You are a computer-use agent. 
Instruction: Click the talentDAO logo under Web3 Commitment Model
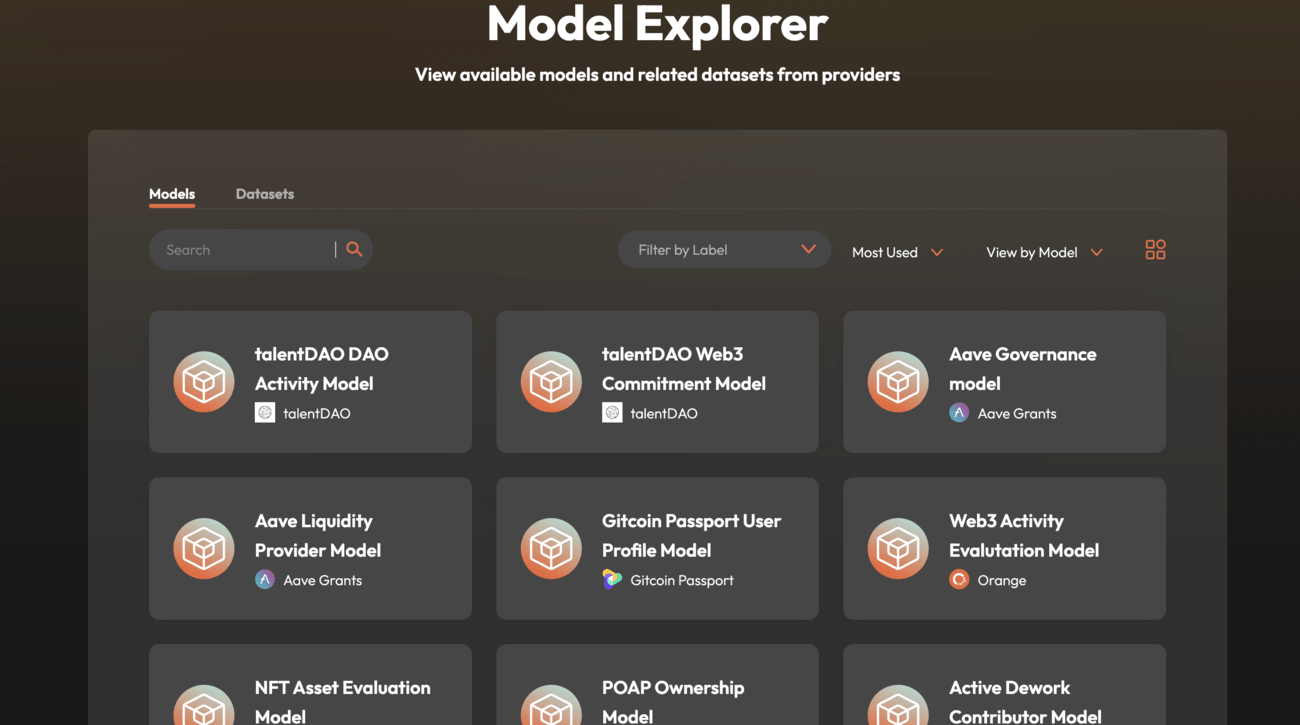click(x=612, y=413)
